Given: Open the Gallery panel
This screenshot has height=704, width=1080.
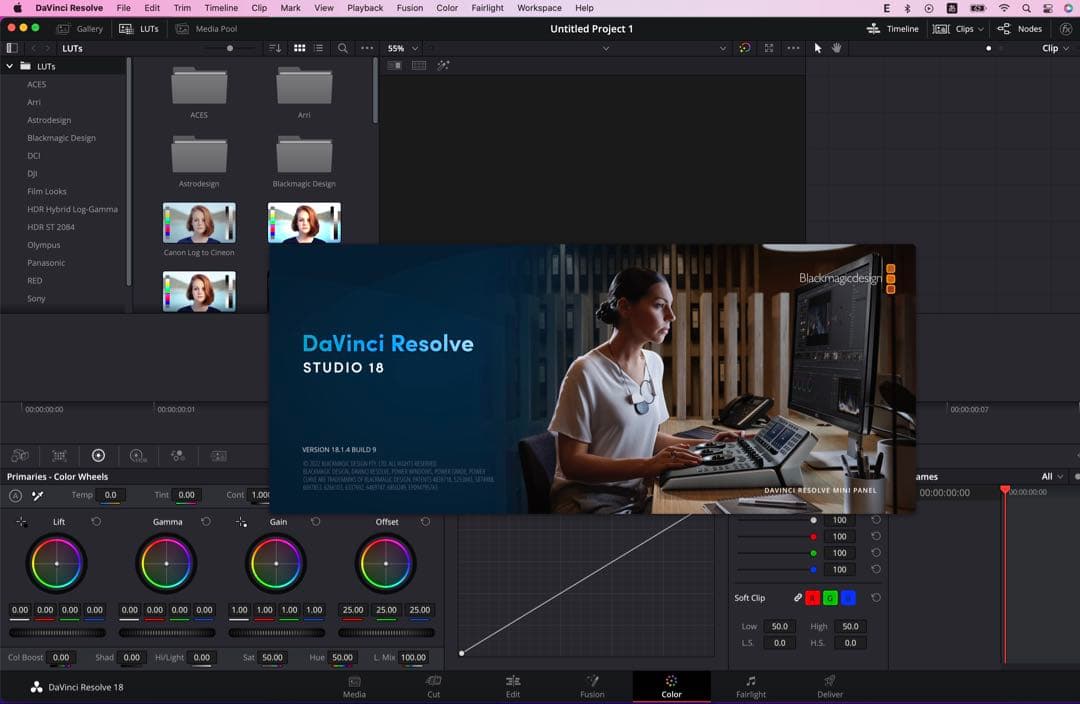Looking at the screenshot, I should (80, 29).
